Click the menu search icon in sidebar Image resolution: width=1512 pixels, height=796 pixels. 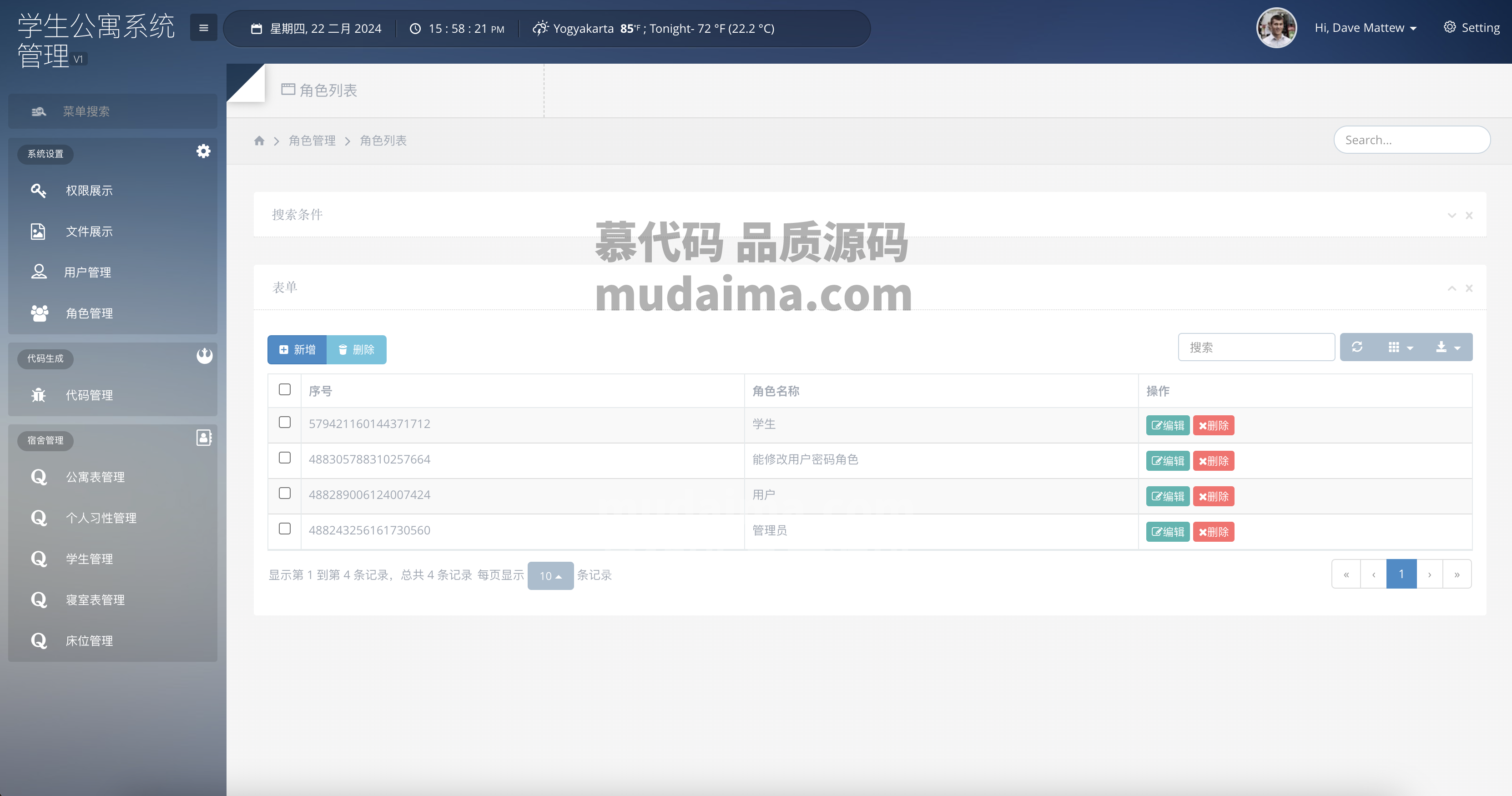point(39,111)
